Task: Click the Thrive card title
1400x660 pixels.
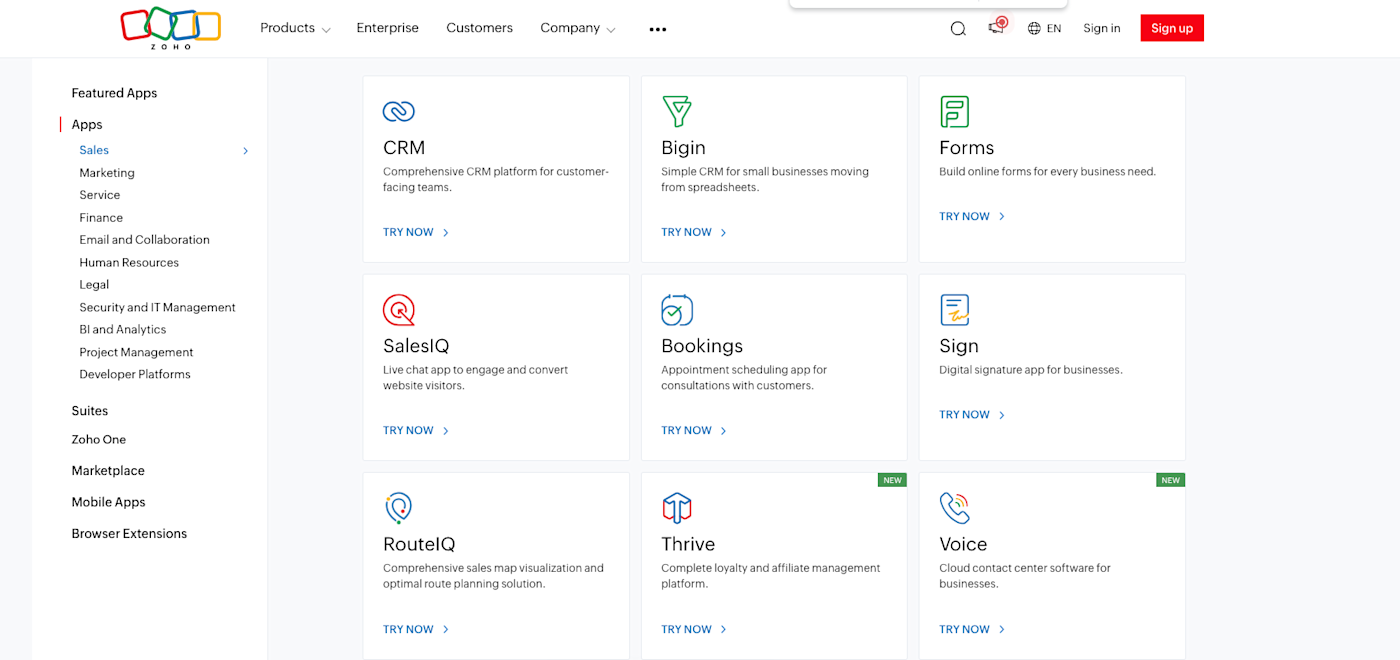Action: coord(688,544)
